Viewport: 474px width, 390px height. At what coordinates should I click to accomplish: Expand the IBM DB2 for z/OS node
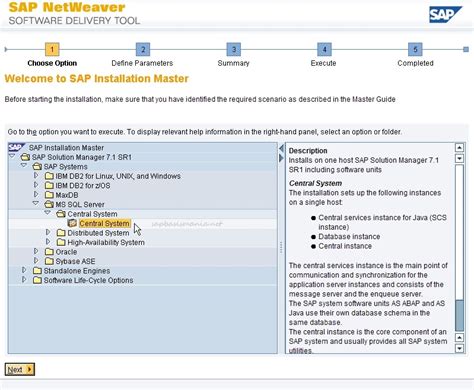(36, 185)
